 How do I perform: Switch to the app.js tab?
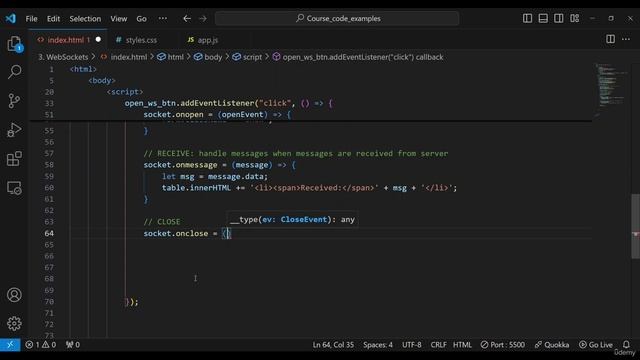click(x=208, y=40)
